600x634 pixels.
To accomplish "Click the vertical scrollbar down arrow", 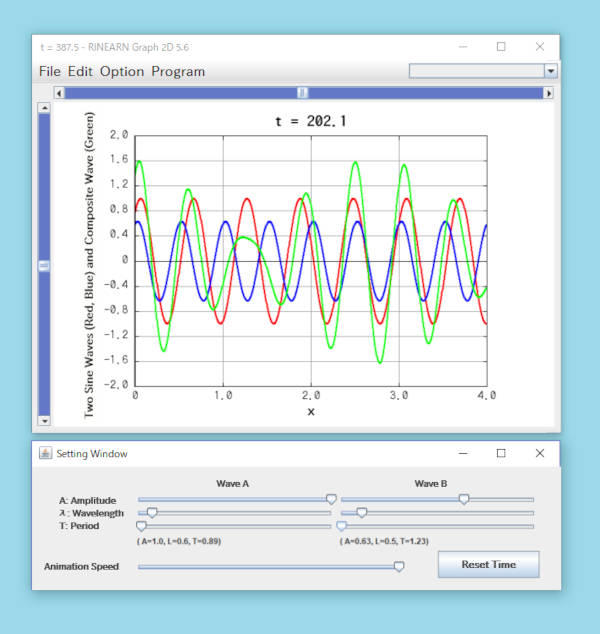I will 44,421.
